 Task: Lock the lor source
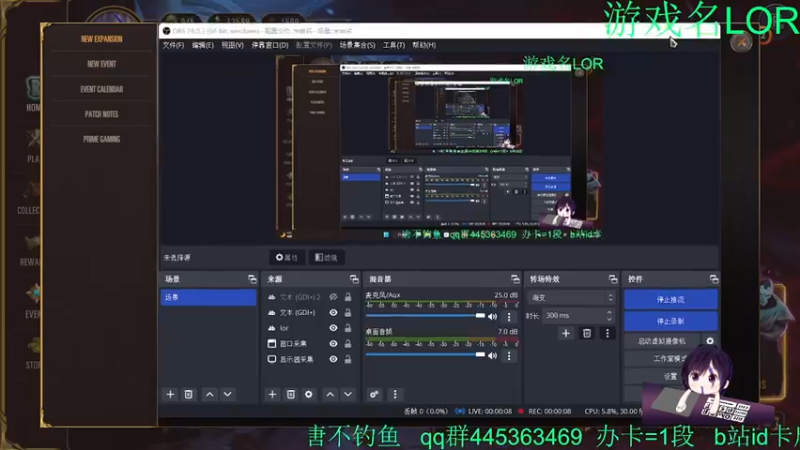pos(348,328)
